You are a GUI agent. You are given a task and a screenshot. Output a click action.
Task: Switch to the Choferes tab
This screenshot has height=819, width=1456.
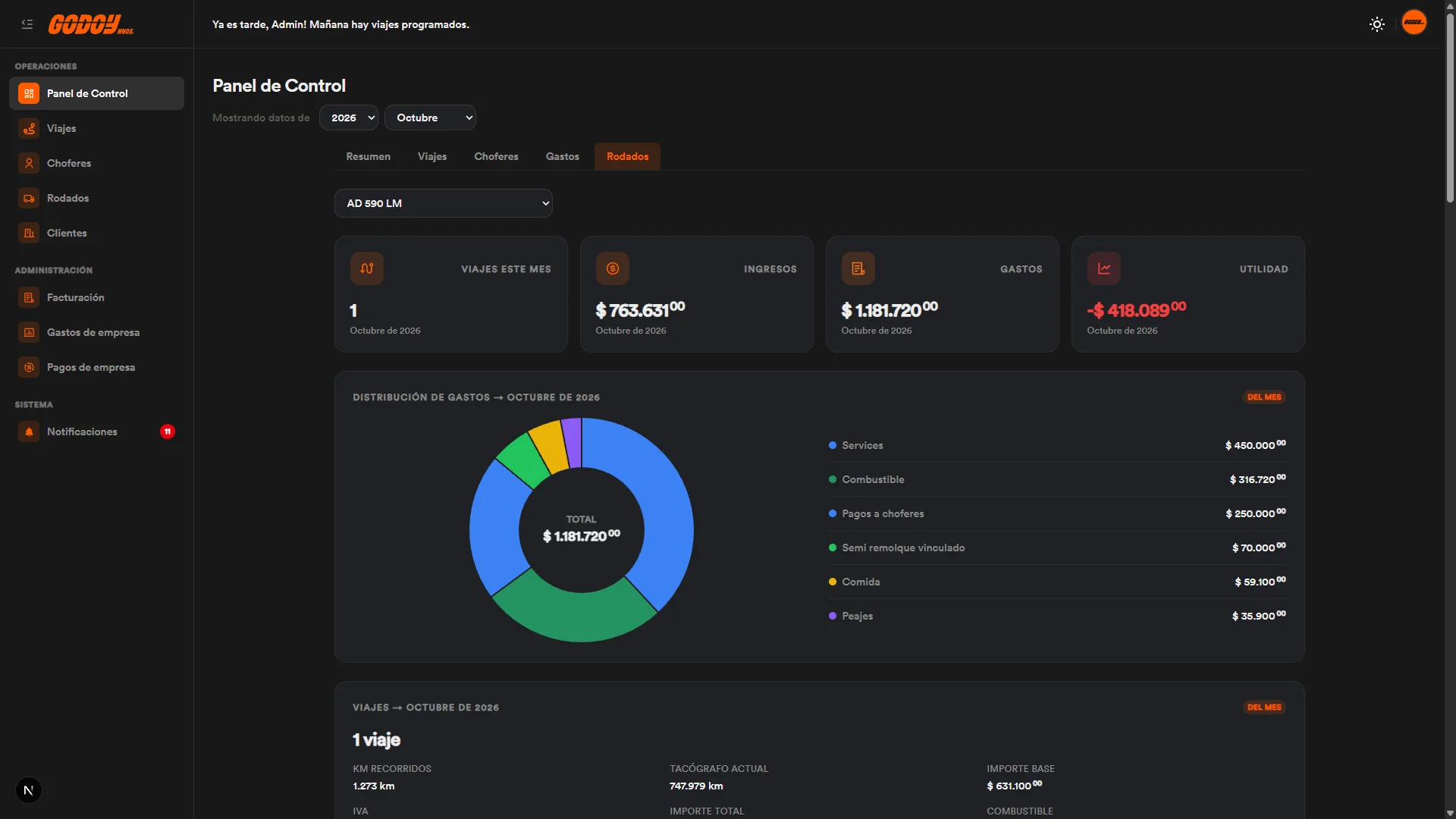click(x=497, y=156)
